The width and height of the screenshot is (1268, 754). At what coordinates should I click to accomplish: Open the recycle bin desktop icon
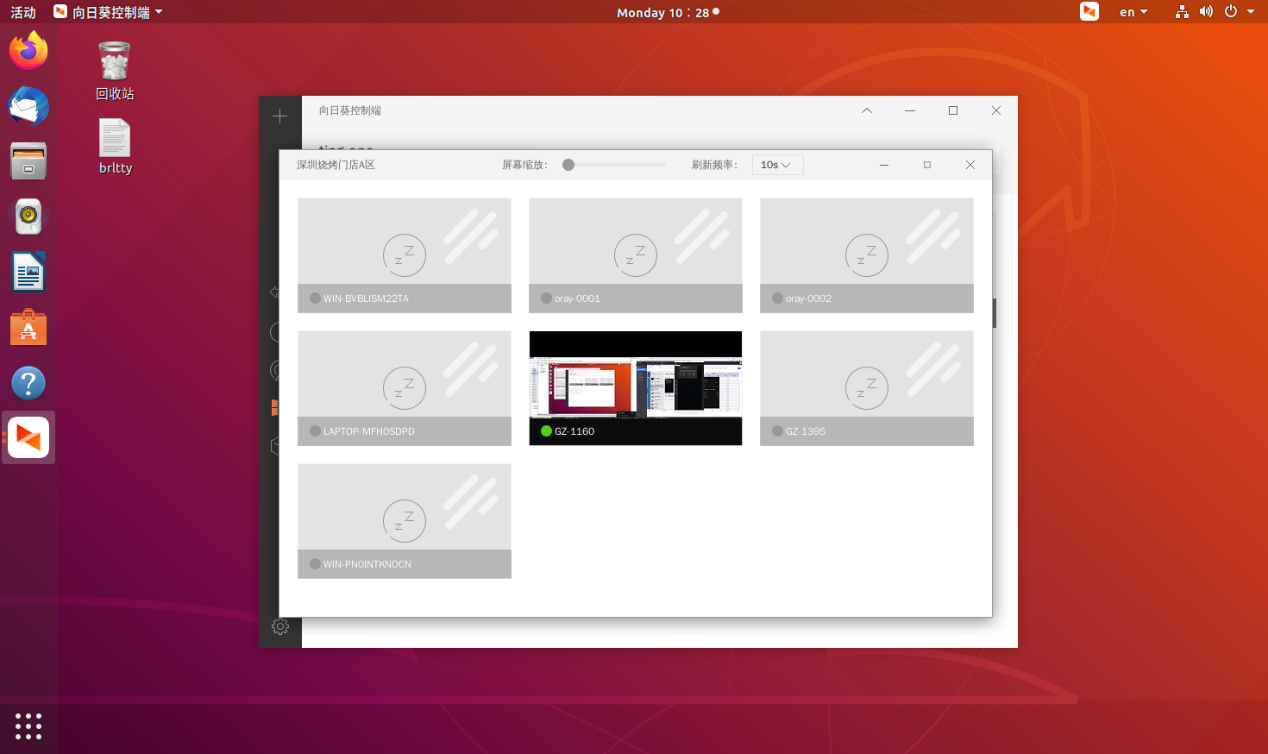(114, 71)
